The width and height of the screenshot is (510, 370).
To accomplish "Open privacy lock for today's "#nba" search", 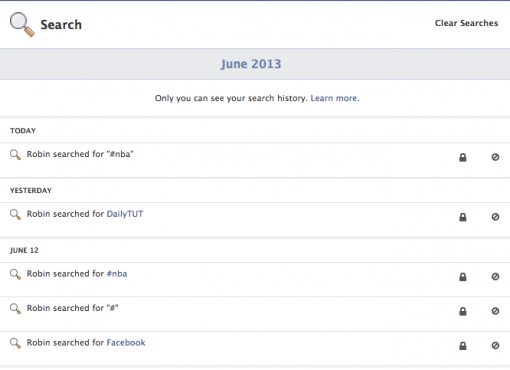I will pos(463,157).
